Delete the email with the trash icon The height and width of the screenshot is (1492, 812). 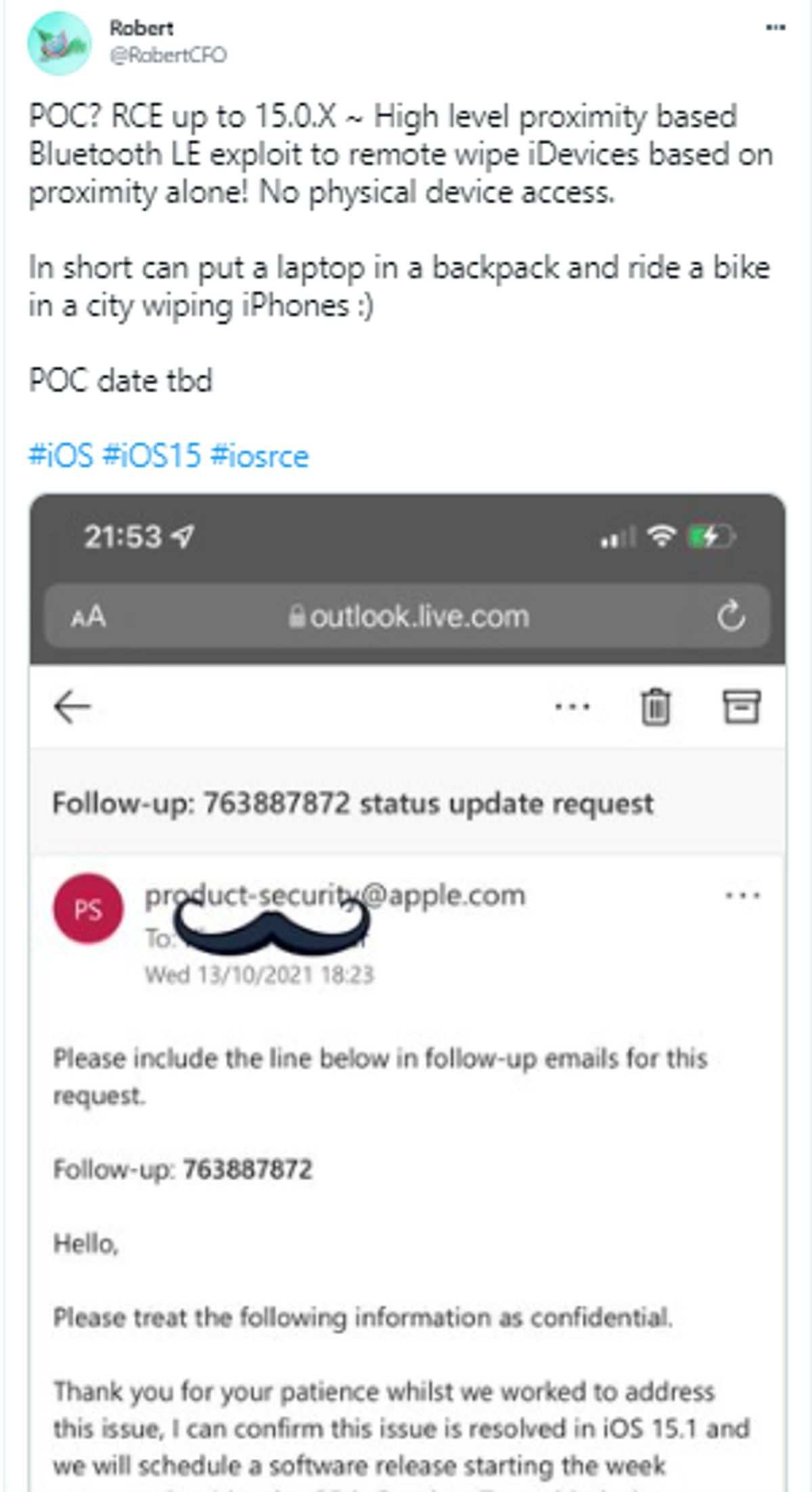655,707
